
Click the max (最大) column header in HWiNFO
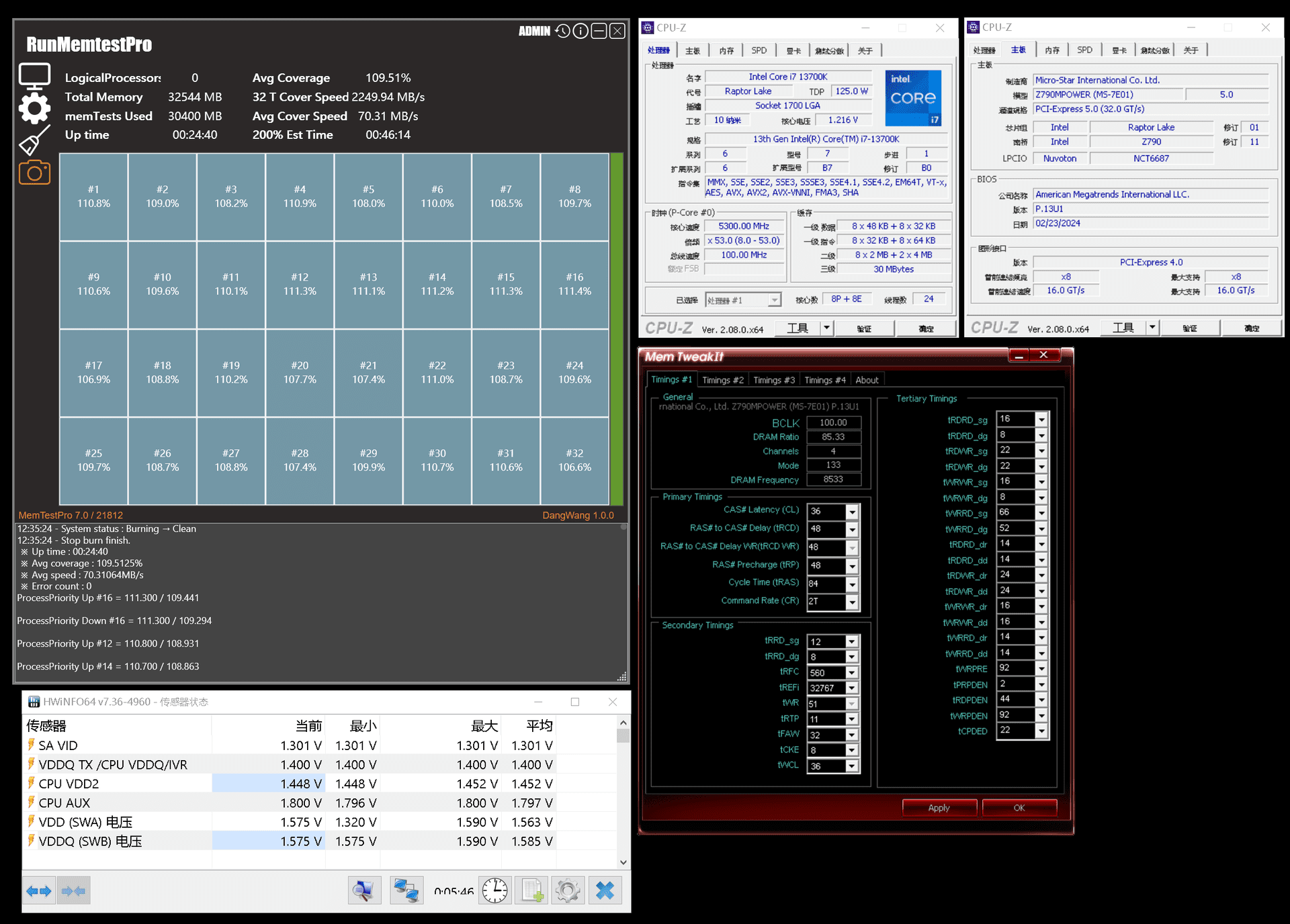484,726
